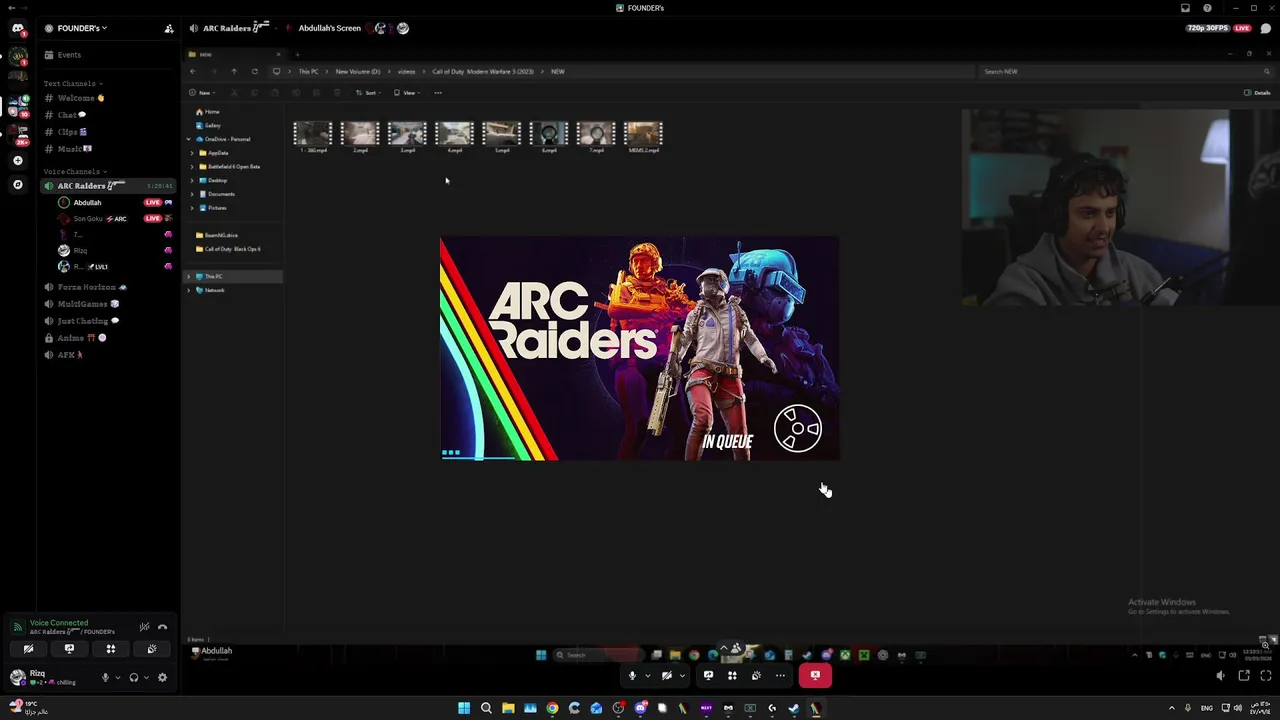Open the Discord help icon
The width and height of the screenshot is (1280, 720).
coord(1207,8)
